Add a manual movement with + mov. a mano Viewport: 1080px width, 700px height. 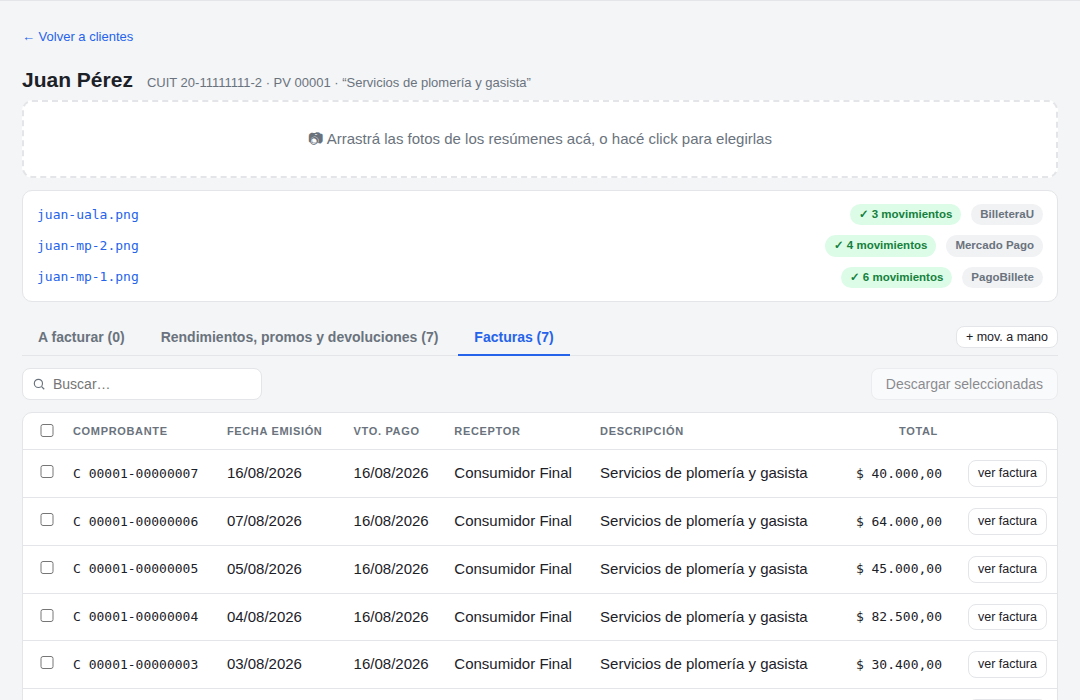[1006, 337]
